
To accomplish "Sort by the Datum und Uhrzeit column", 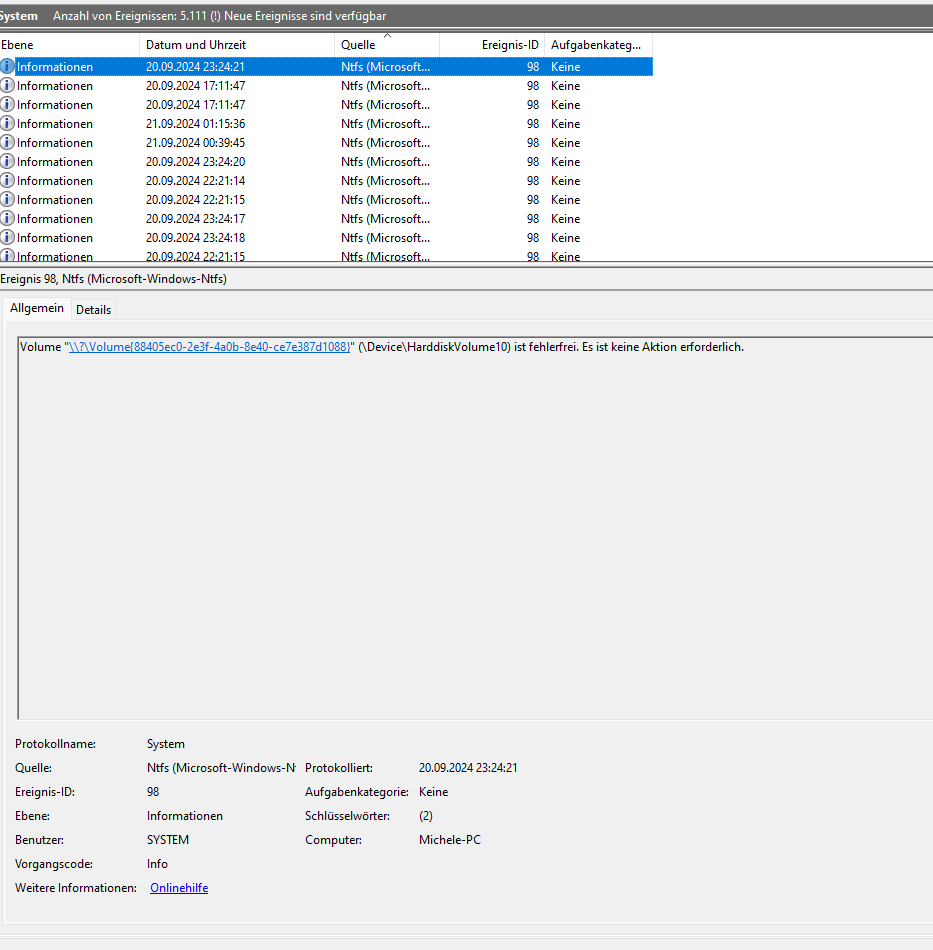I will [x=237, y=45].
